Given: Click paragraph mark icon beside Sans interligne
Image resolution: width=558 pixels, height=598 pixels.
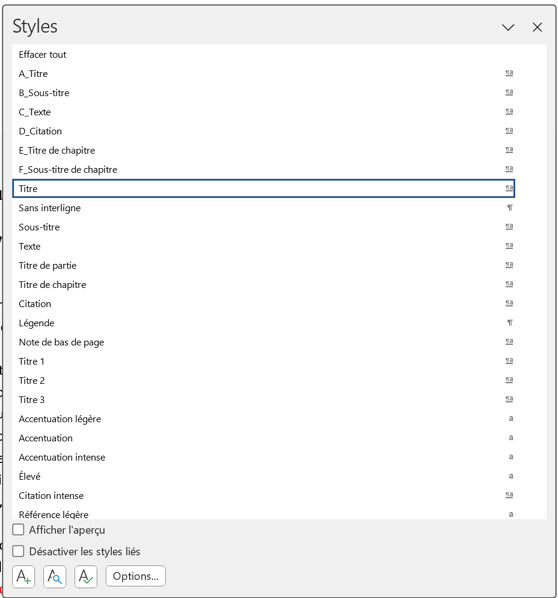Looking at the screenshot, I should point(510,208).
